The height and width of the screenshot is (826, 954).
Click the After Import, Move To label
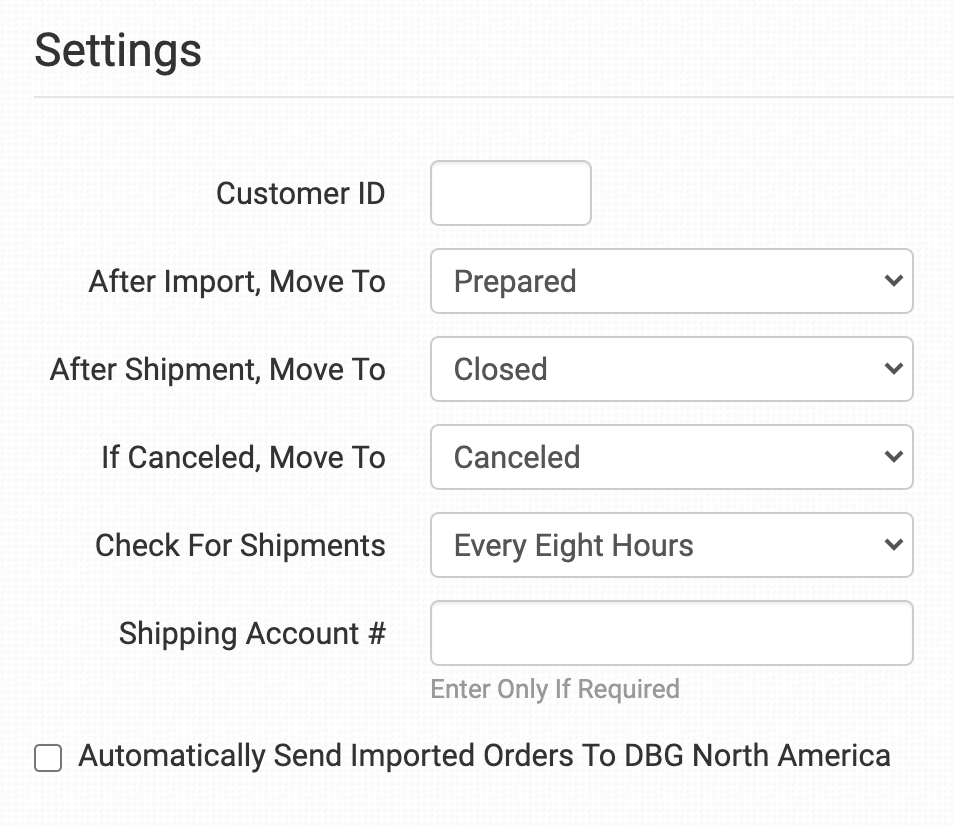point(237,281)
